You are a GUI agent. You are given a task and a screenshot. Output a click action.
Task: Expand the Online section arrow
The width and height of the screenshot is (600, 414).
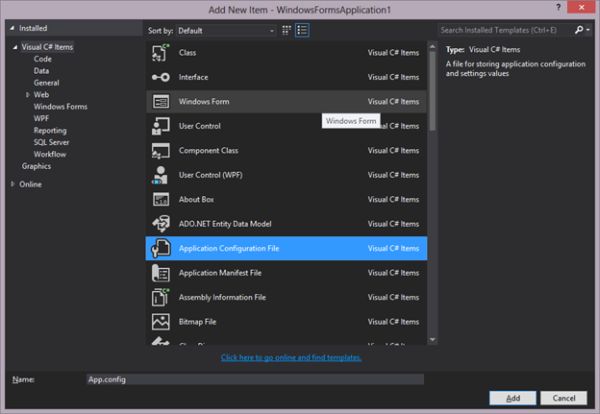(x=13, y=184)
